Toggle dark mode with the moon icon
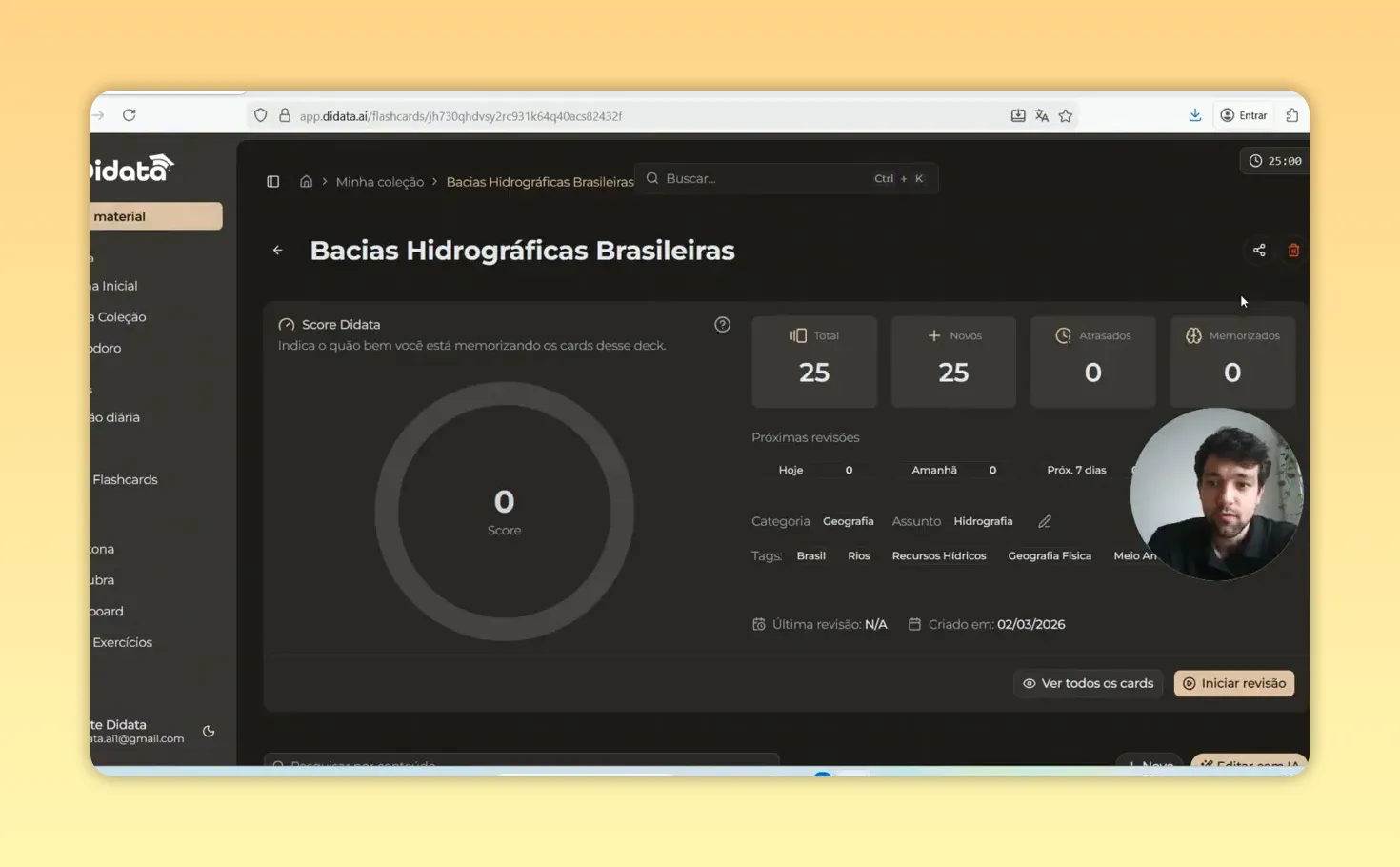Image resolution: width=1400 pixels, height=867 pixels. click(209, 731)
